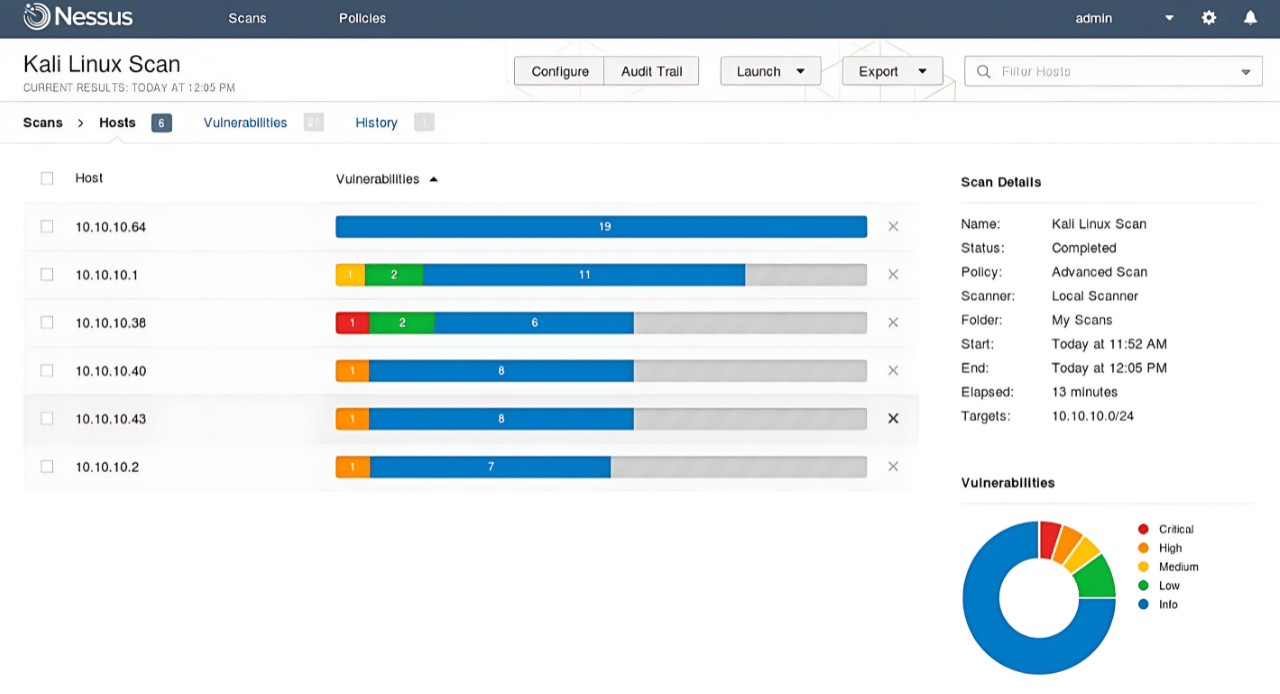Open the Audit Trail
This screenshot has width=1280, height=694.
click(652, 71)
